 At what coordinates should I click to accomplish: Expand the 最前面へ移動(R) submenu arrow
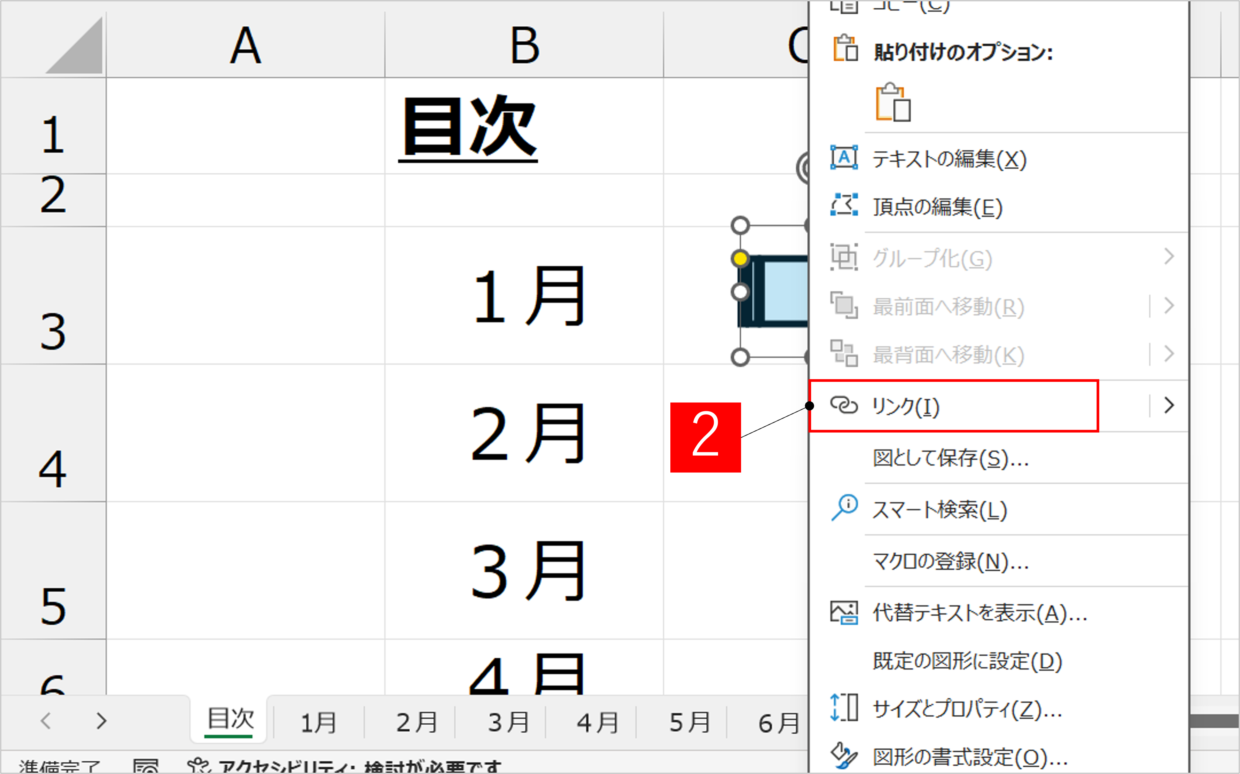pyautogui.click(x=1169, y=306)
